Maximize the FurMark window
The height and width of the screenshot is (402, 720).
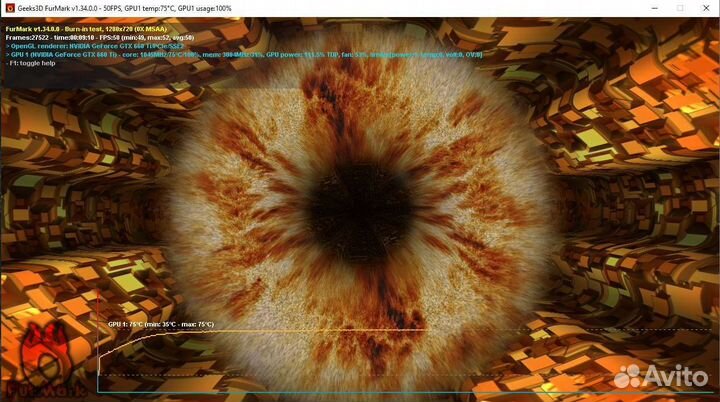(680, 8)
